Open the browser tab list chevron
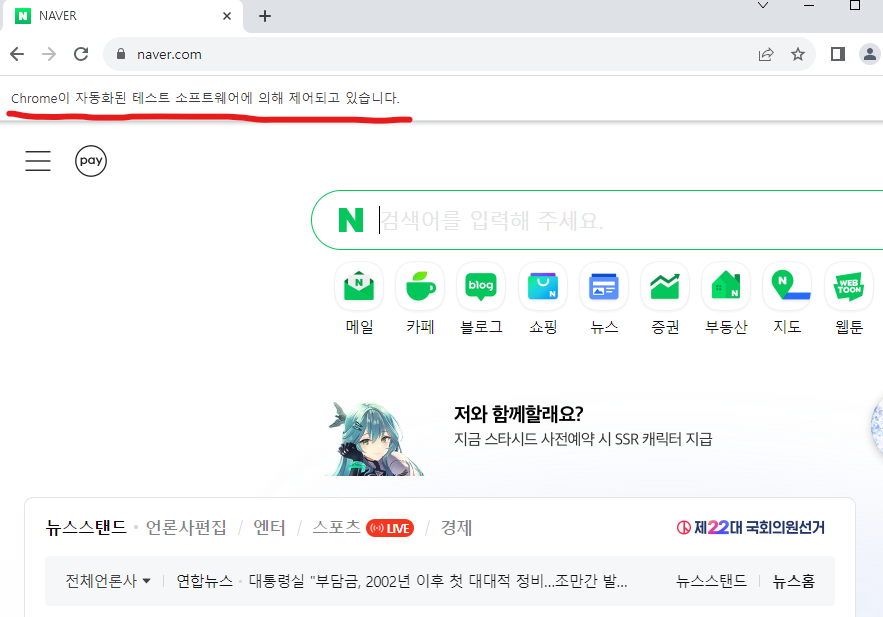The width and height of the screenshot is (883, 617). 763,6
